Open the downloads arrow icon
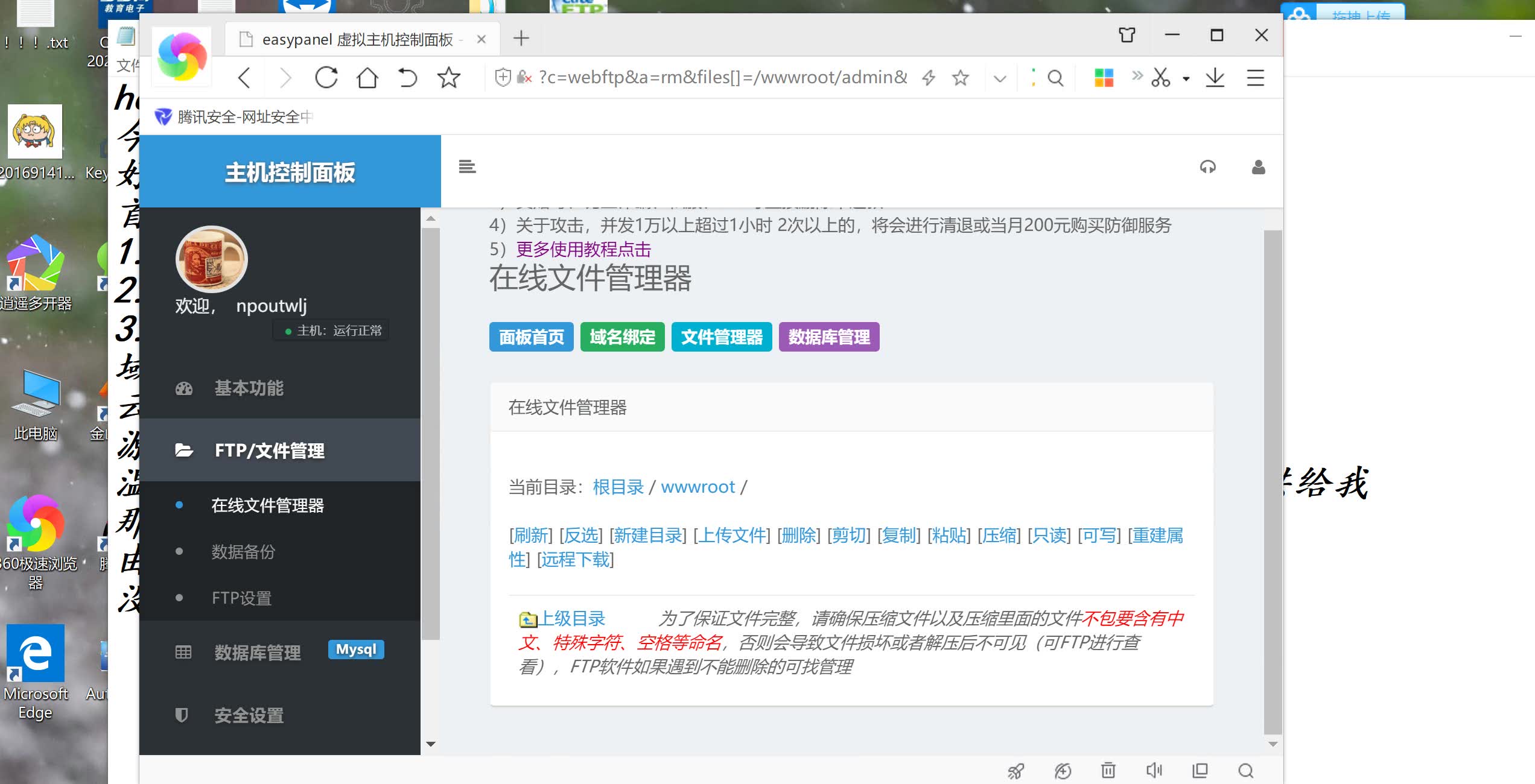The width and height of the screenshot is (1535, 784). (x=1215, y=78)
